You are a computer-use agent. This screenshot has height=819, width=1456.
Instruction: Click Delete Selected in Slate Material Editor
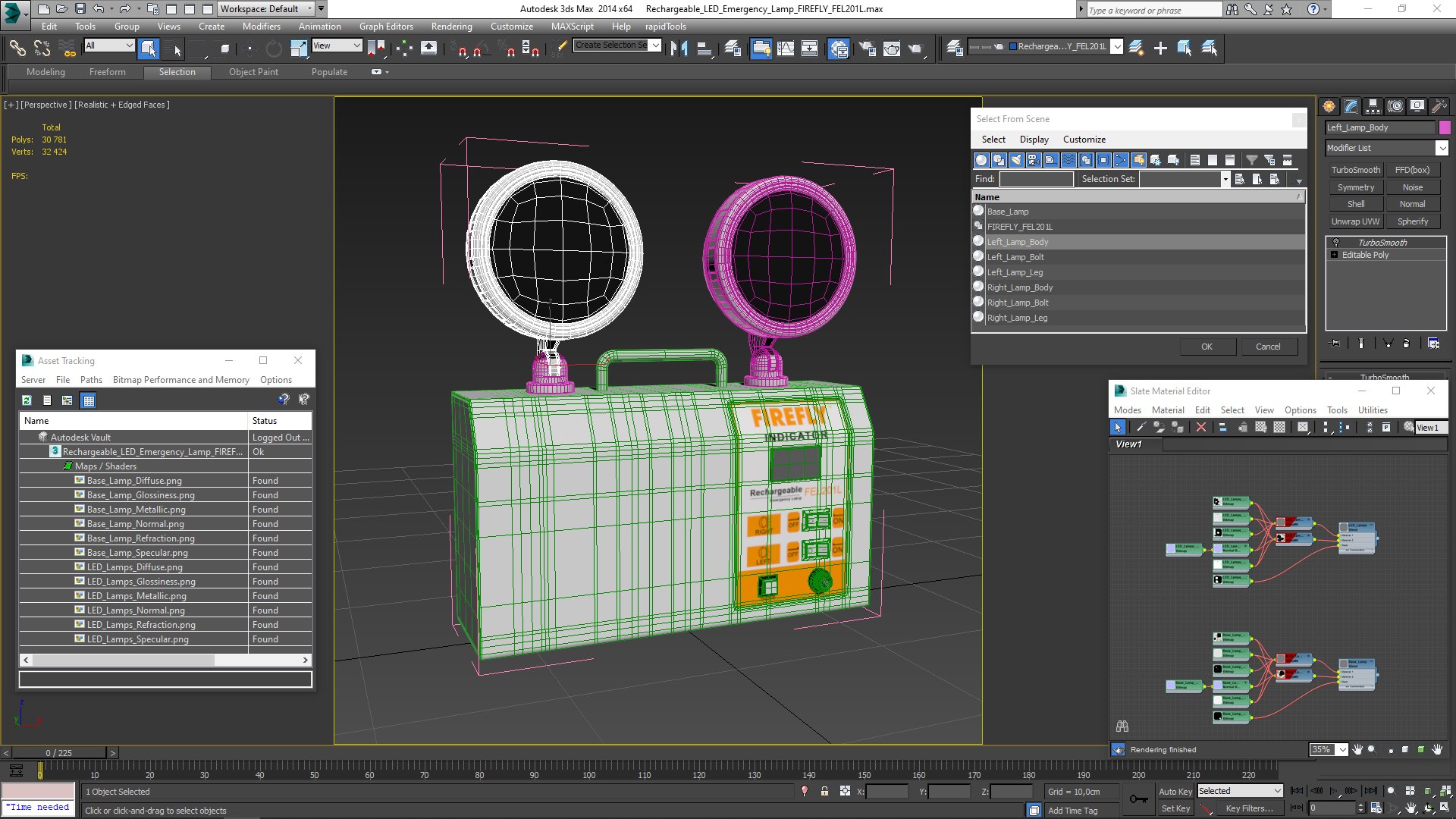click(1201, 428)
